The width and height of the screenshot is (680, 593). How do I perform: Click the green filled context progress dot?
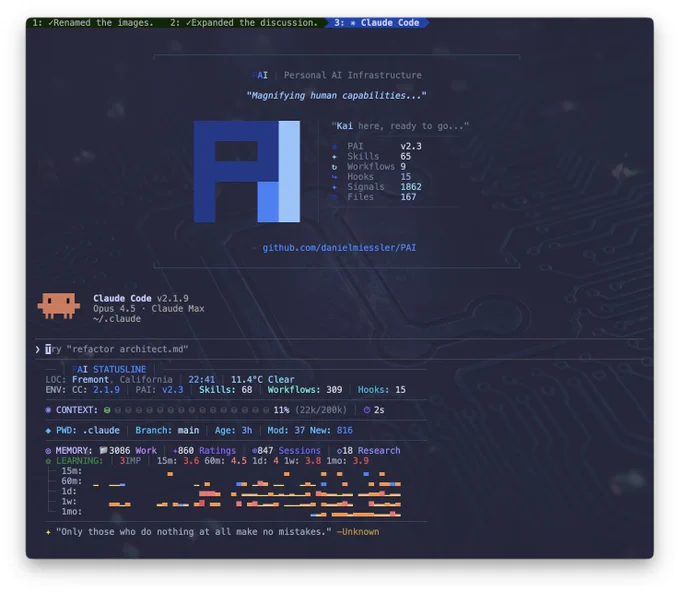tap(107, 410)
